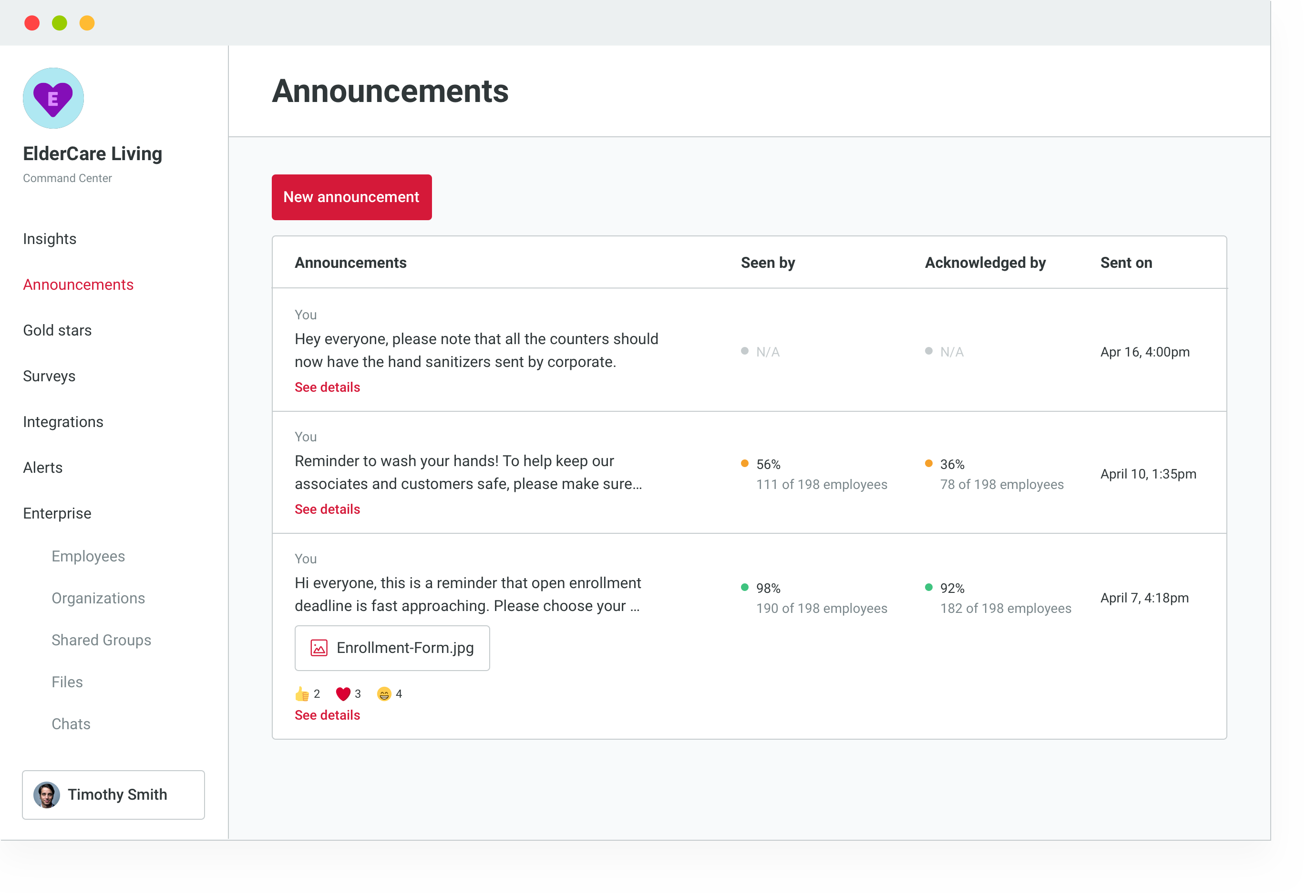The width and height of the screenshot is (1316, 896).
Task: Click Timothy Smith's avatar photo
Action: click(46, 794)
